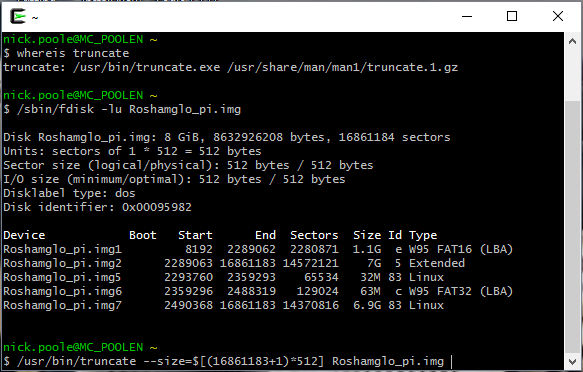Click the last 'nick.poole@MC_POOLEN' prompt line
This screenshot has height=372, width=583.
[80, 347]
